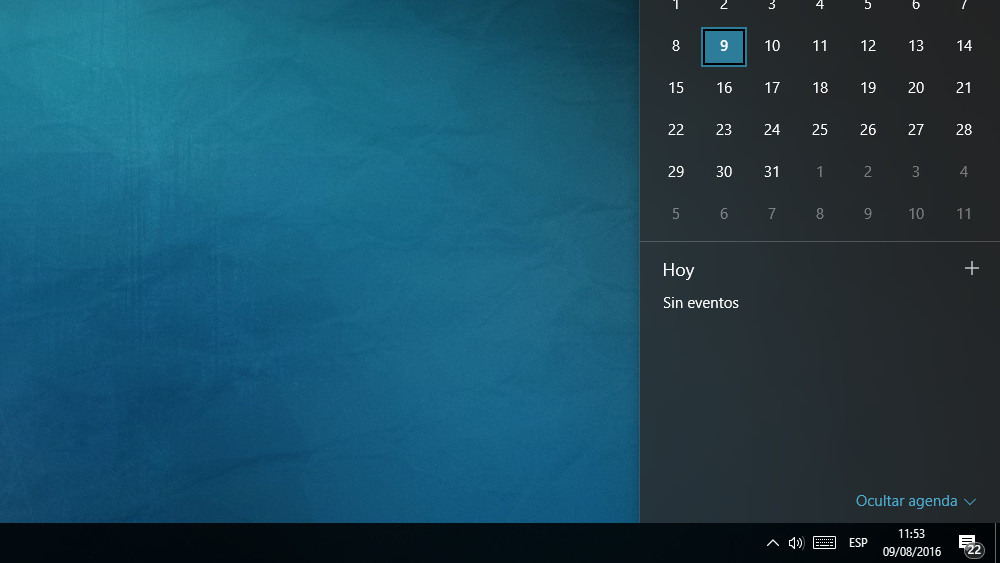This screenshot has width=1000, height=563.
Task: Select greyed next-month day 4 in 29–31 row
Action: click(x=964, y=172)
